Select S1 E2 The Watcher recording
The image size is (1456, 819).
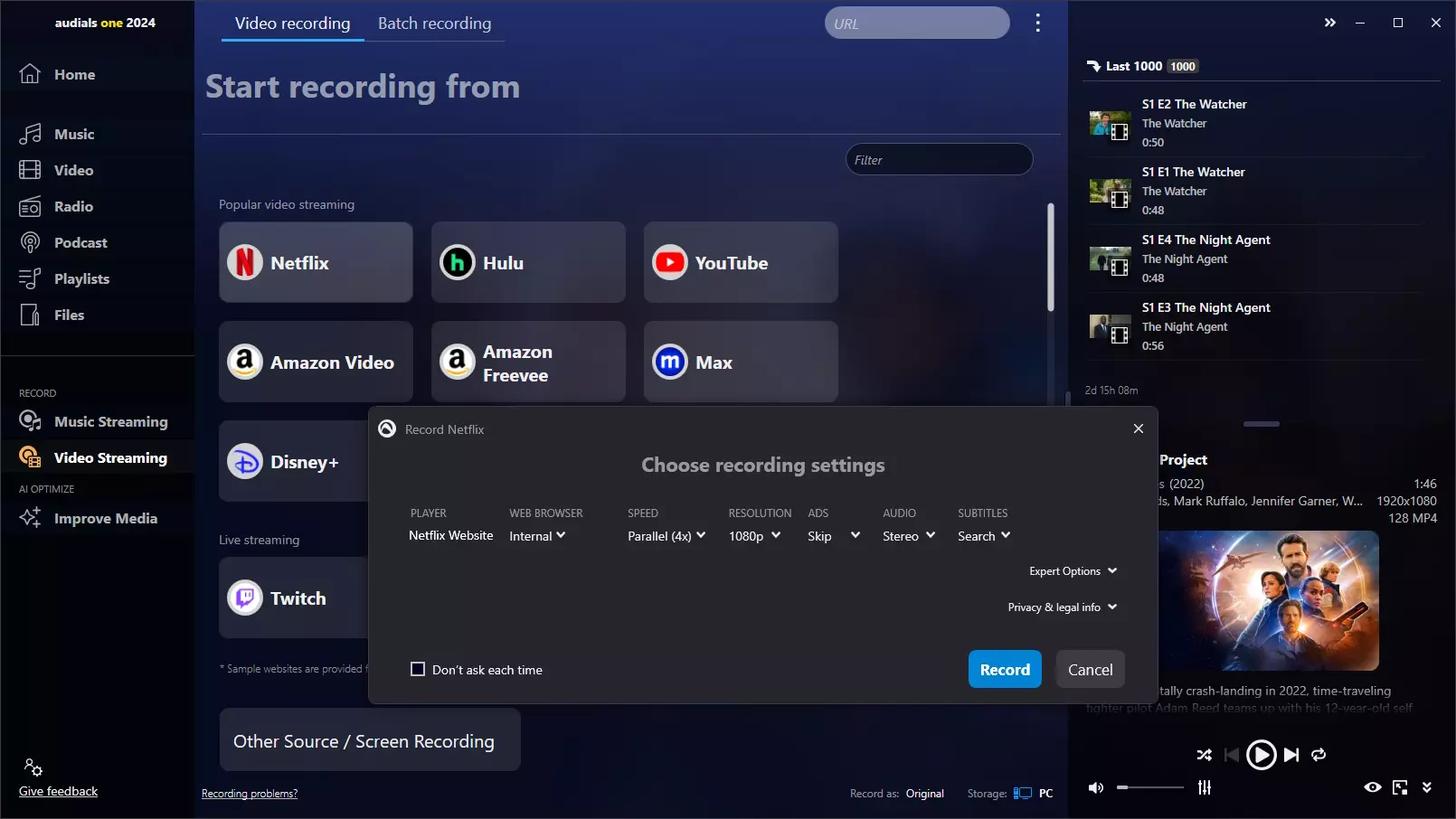point(1257,123)
